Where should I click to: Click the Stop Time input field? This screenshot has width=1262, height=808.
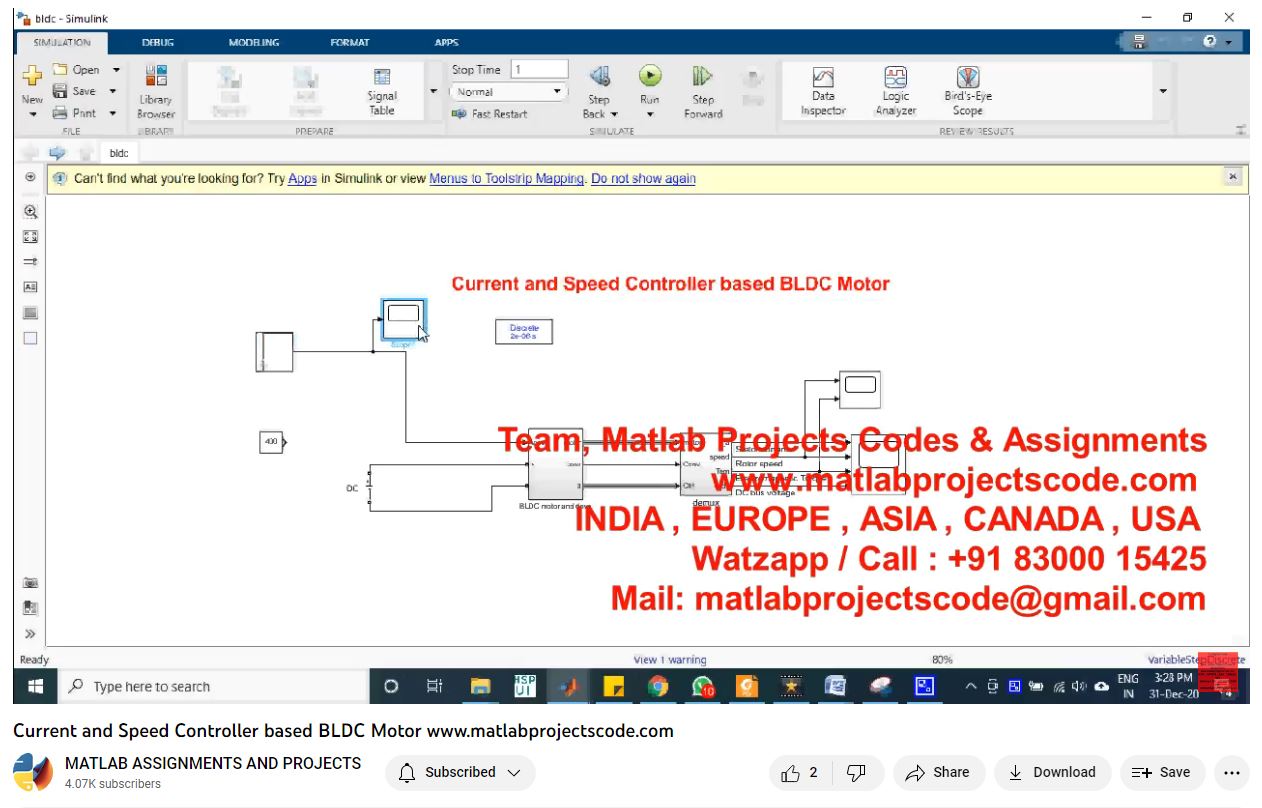(539, 70)
